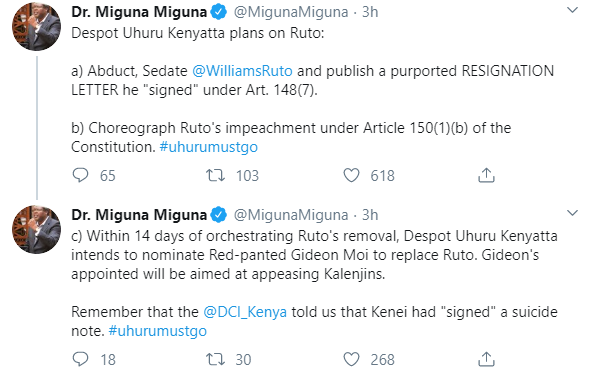
Task: Share the first tweet via share icon
Action: click(x=486, y=176)
